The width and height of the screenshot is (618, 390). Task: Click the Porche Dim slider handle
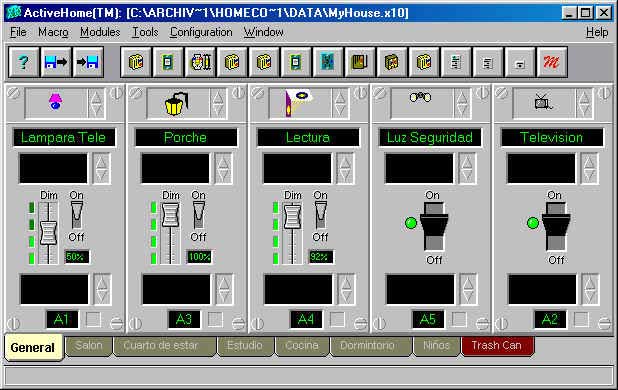click(170, 214)
